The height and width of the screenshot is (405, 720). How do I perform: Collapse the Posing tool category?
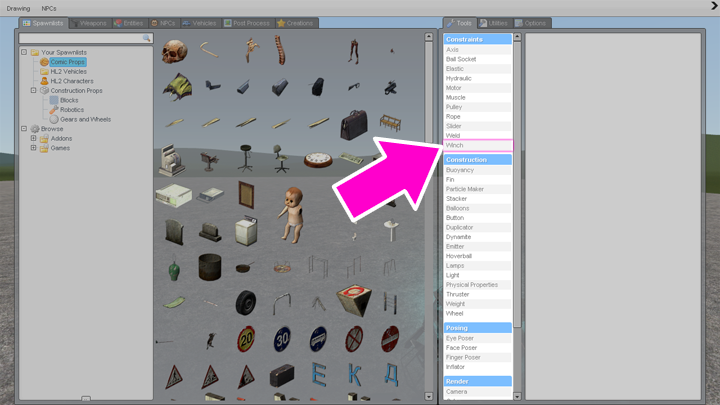pos(478,327)
